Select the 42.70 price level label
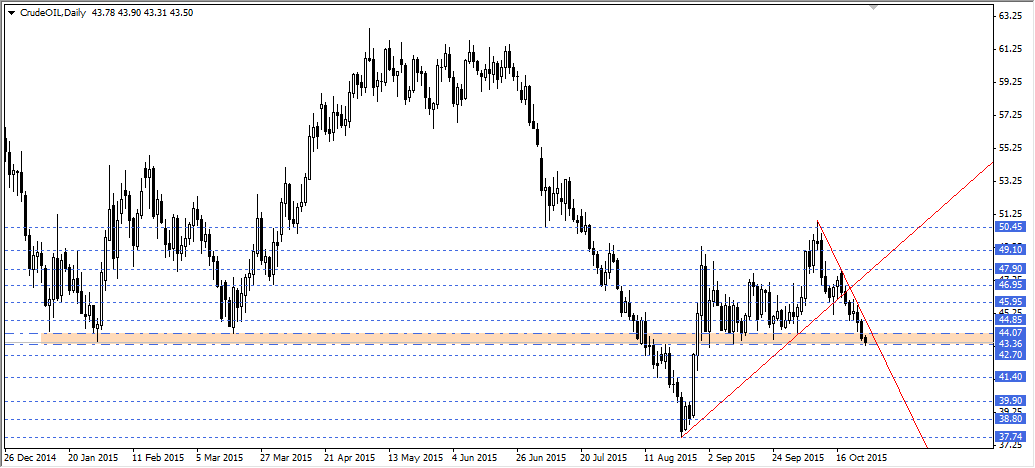 [1010, 355]
